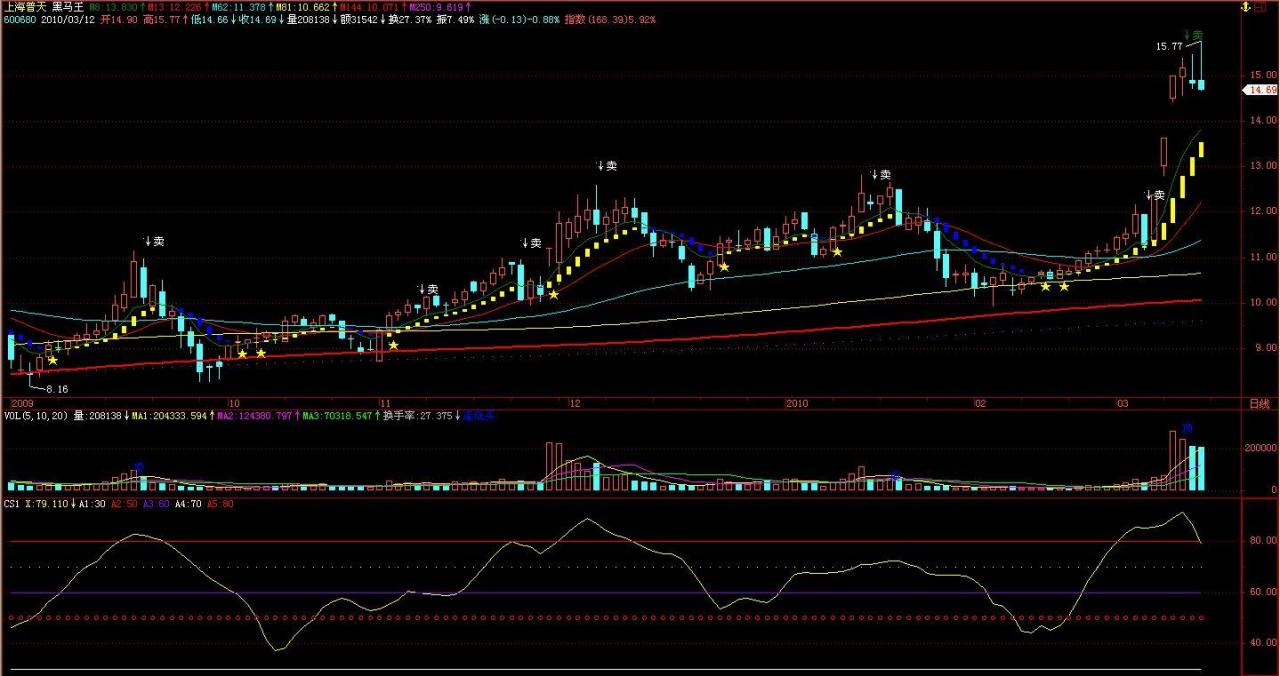Click the 换手率:27.375 label in the volume panel
This screenshot has height=676, width=1280.
tap(420, 415)
